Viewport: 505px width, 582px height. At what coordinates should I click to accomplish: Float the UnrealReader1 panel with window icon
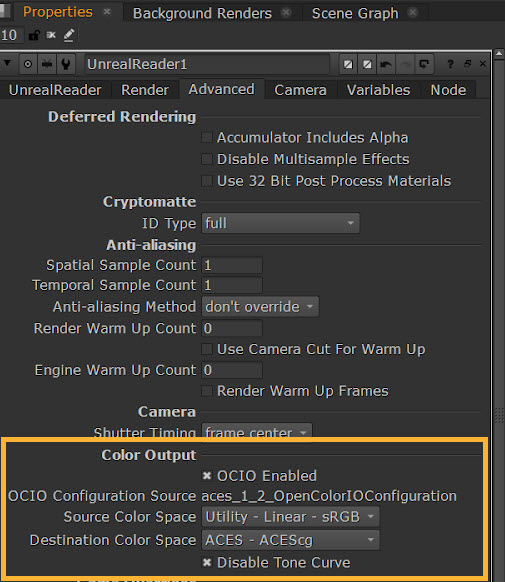click(468, 64)
